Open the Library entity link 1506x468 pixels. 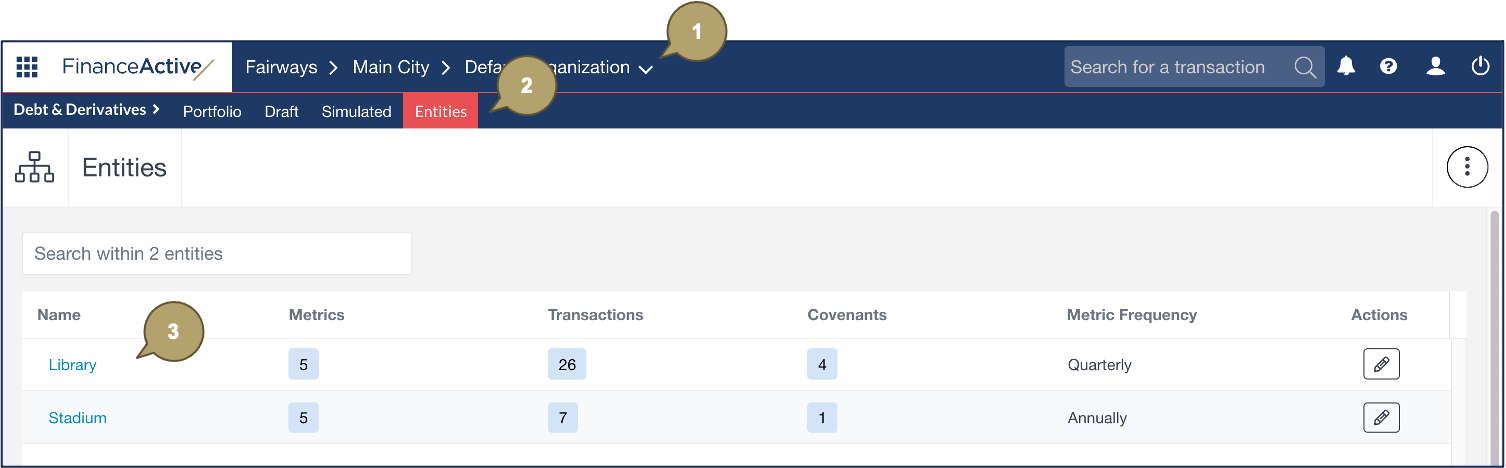pos(72,364)
